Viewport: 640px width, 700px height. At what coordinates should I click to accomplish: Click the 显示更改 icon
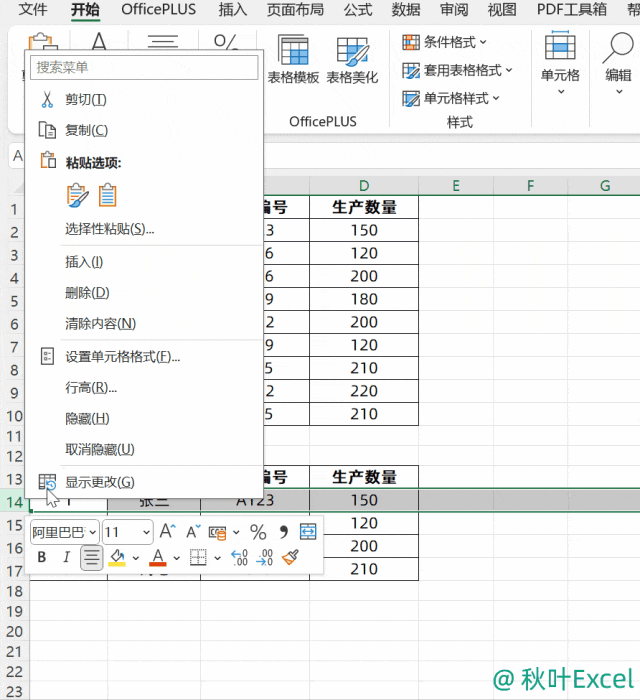[47, 482]
